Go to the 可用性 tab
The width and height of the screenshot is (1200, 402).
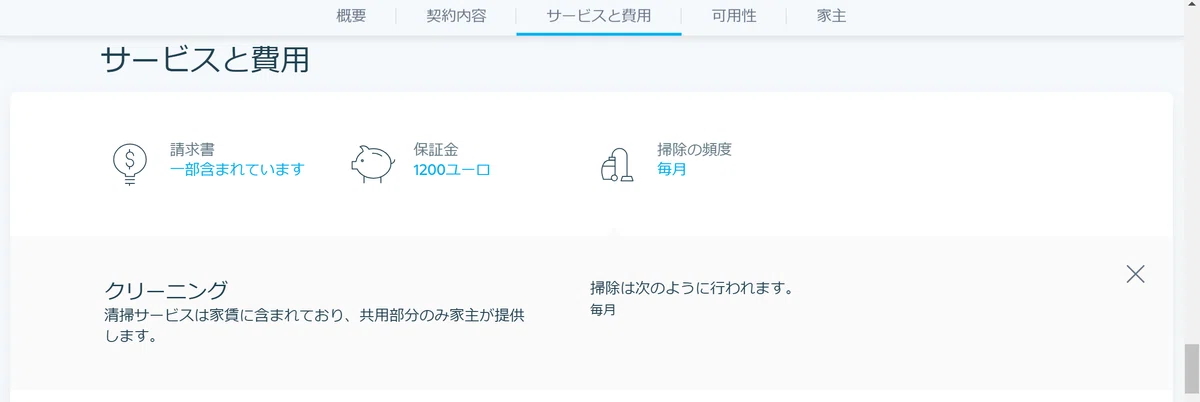(x=734, y=16)
